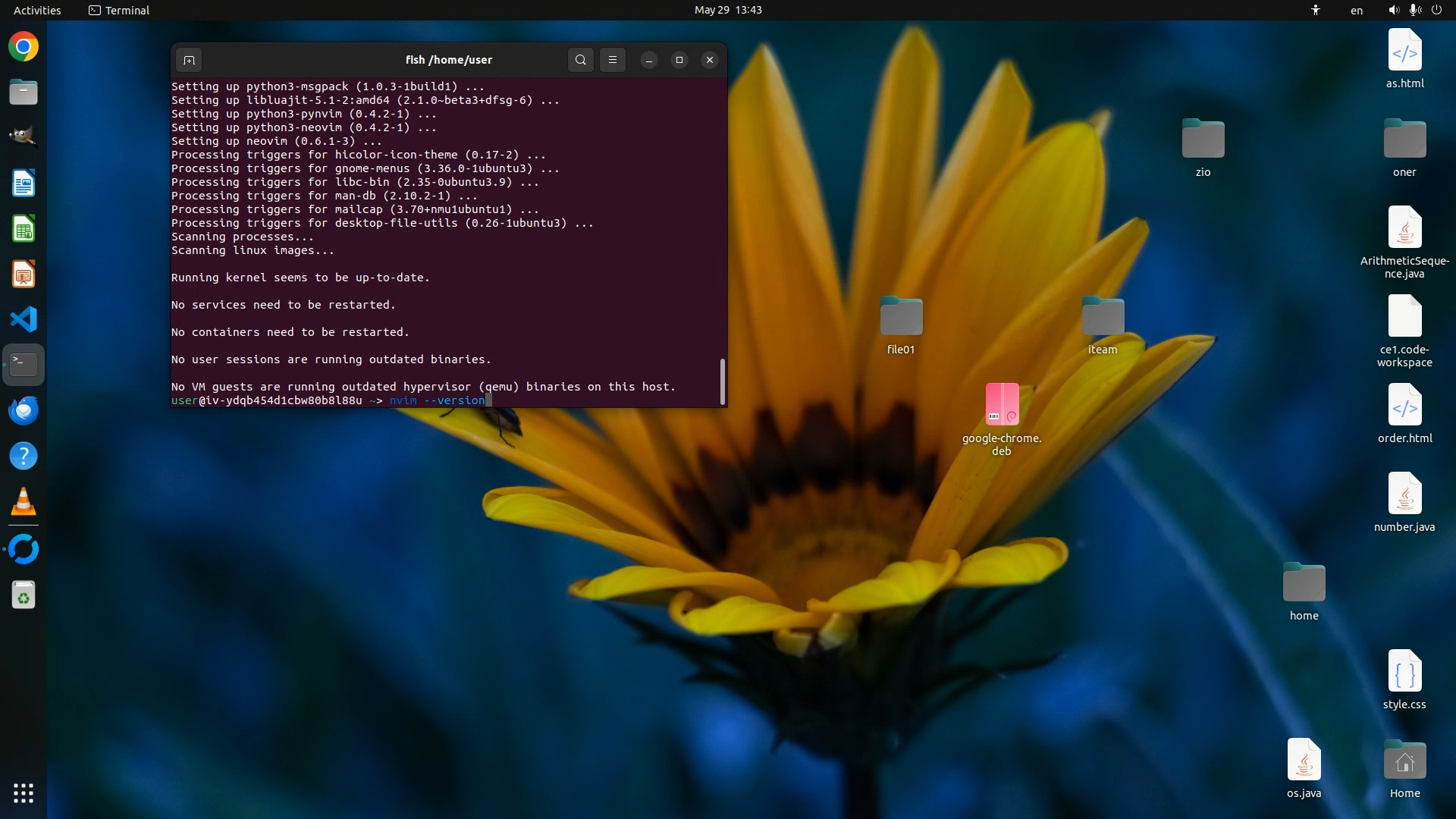Click the new tab icon in terminal
Viewport: 1456px width, 819px height.
[x=189, y=60]
